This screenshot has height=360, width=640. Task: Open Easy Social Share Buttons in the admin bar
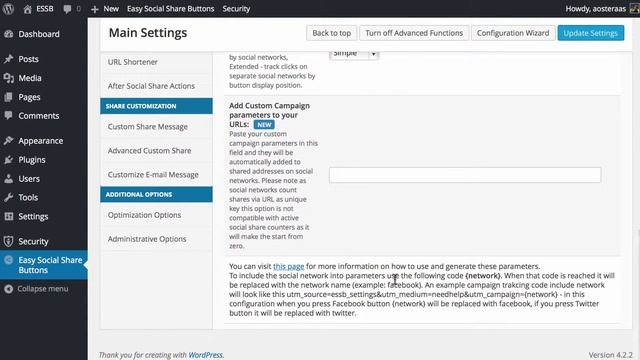(x=170, y=9)
